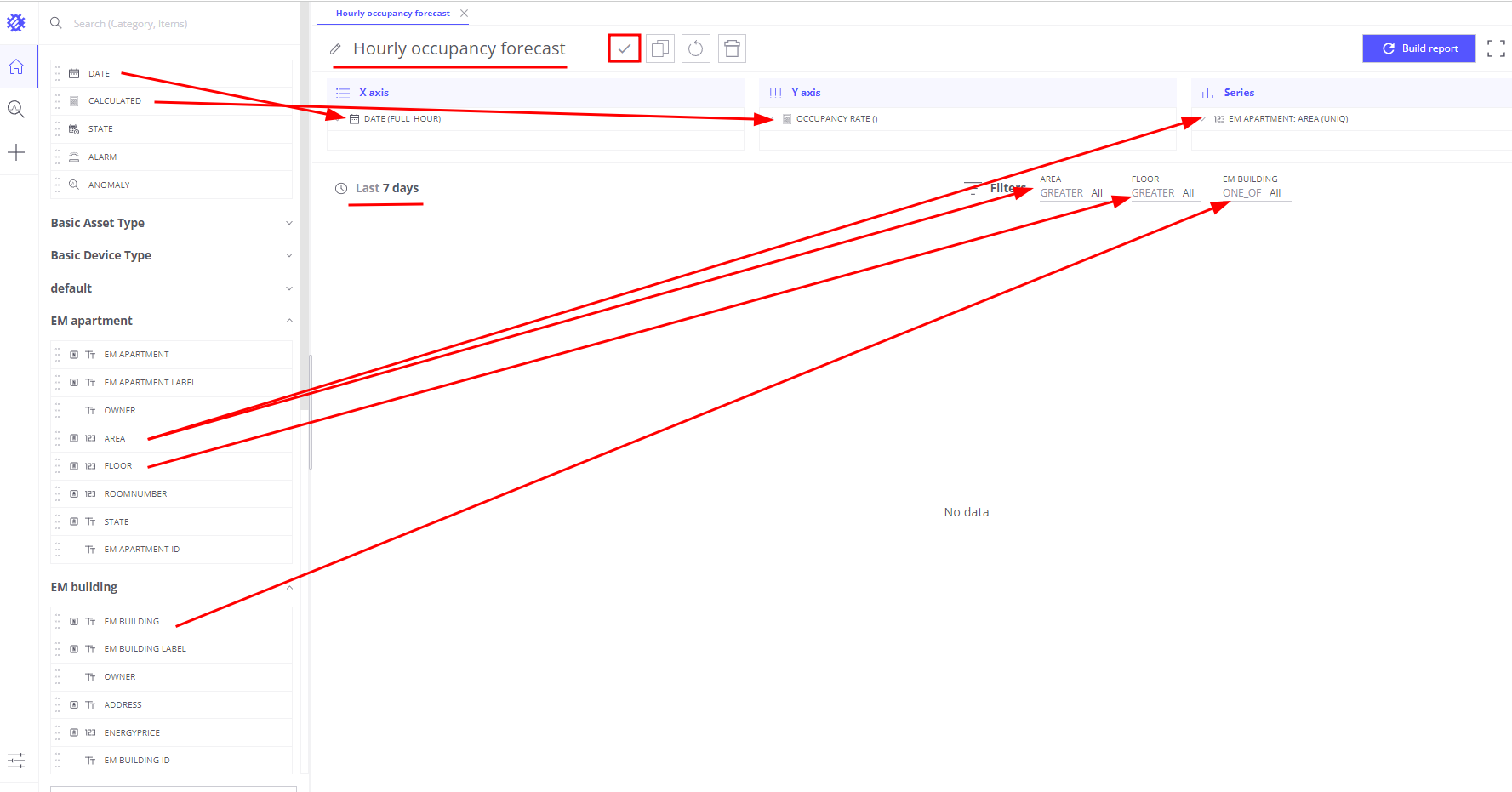1512x792 pixels.
Task: Click the app logo in the top-left corner
Action: 16,22
